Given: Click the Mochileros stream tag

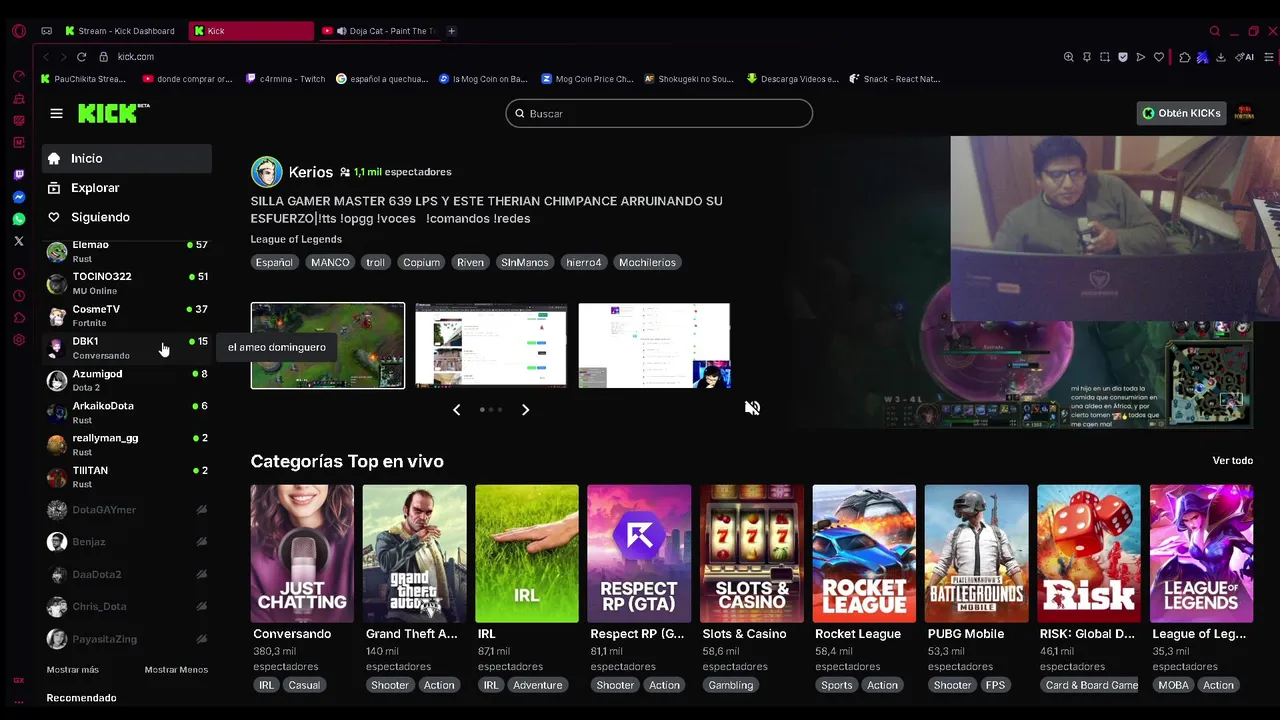Looking at the screenshot, I should 647,262.
